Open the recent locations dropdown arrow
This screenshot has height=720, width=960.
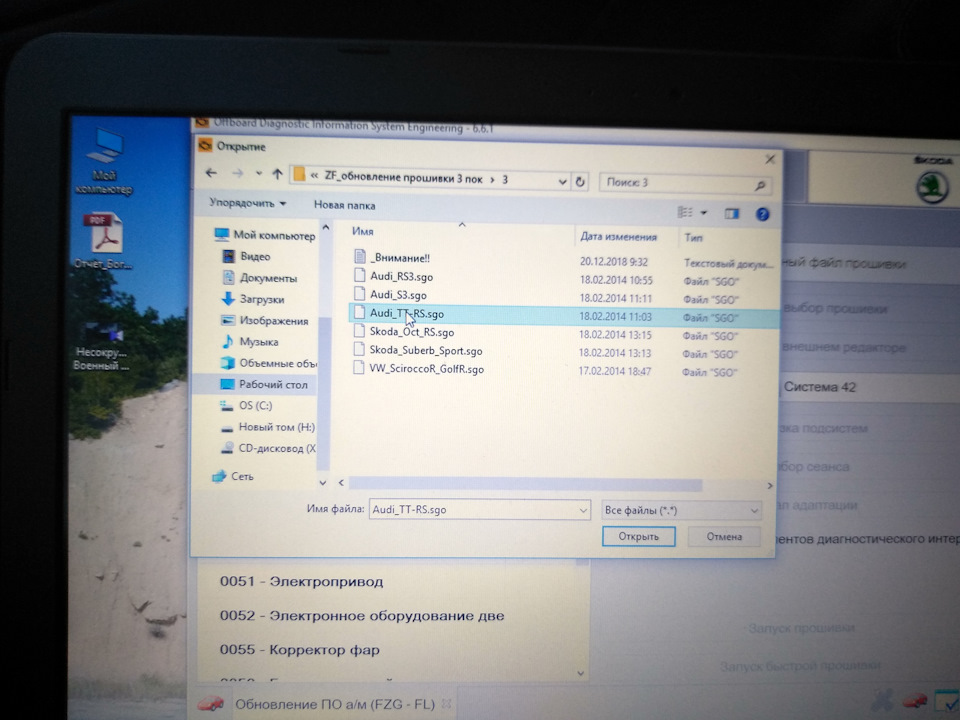(259, 174)
